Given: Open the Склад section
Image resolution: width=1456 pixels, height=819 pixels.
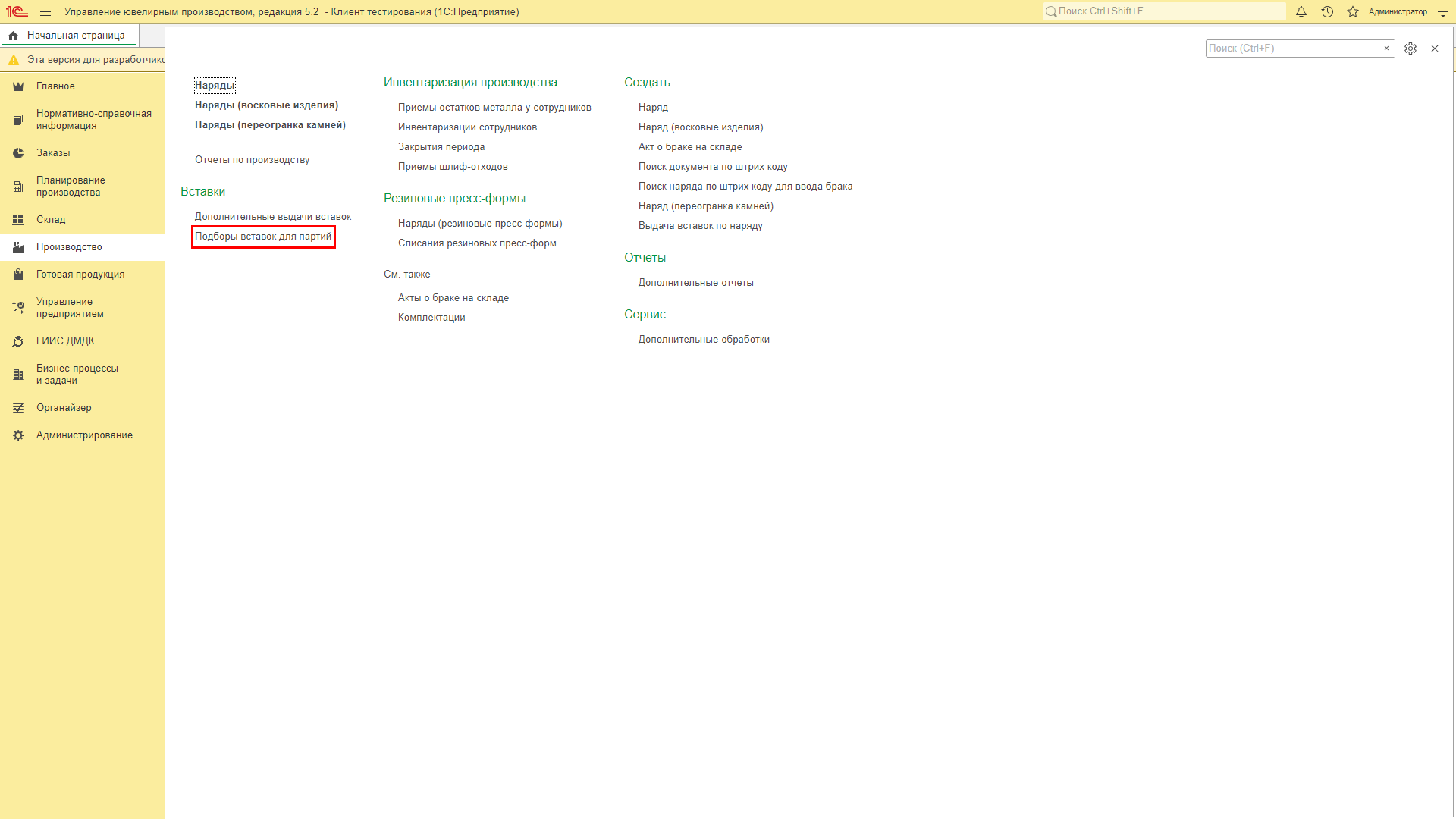Looking at the screenshot, I should (x=82, y=220).
